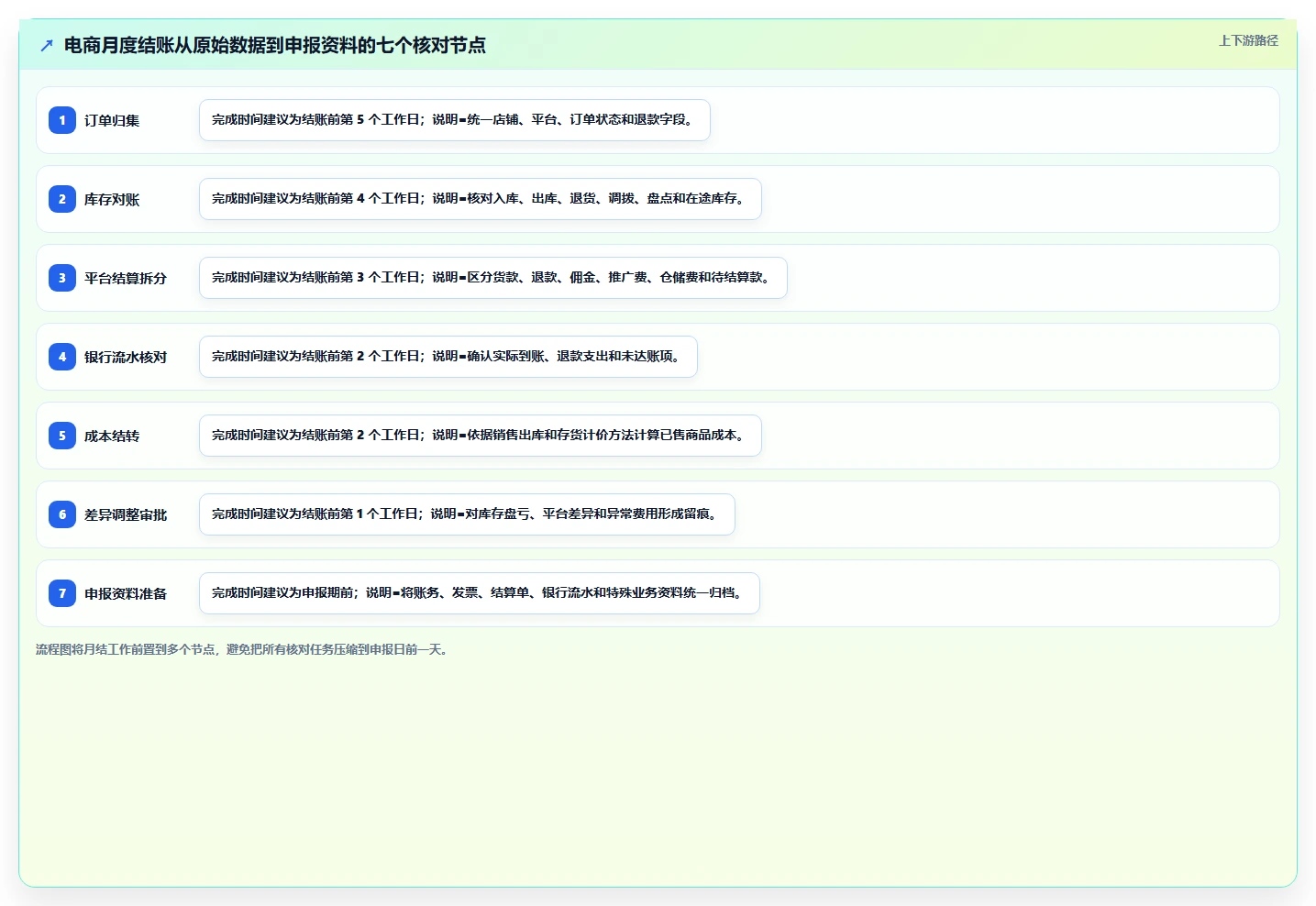Click the 申报资料准备 node label
Image resolution: width=1316 pixels, height=906 pixels.
(x=126, y=593)
